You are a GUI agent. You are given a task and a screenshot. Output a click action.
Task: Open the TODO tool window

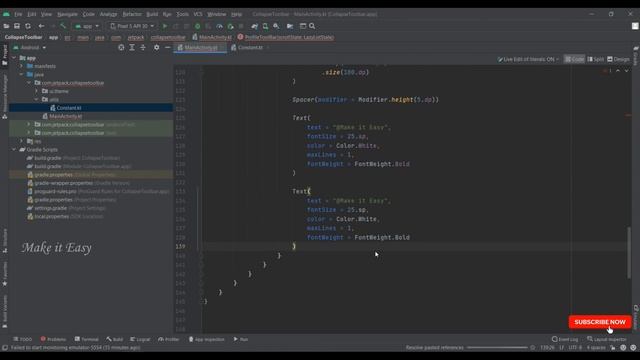click(x=23, y=339)
